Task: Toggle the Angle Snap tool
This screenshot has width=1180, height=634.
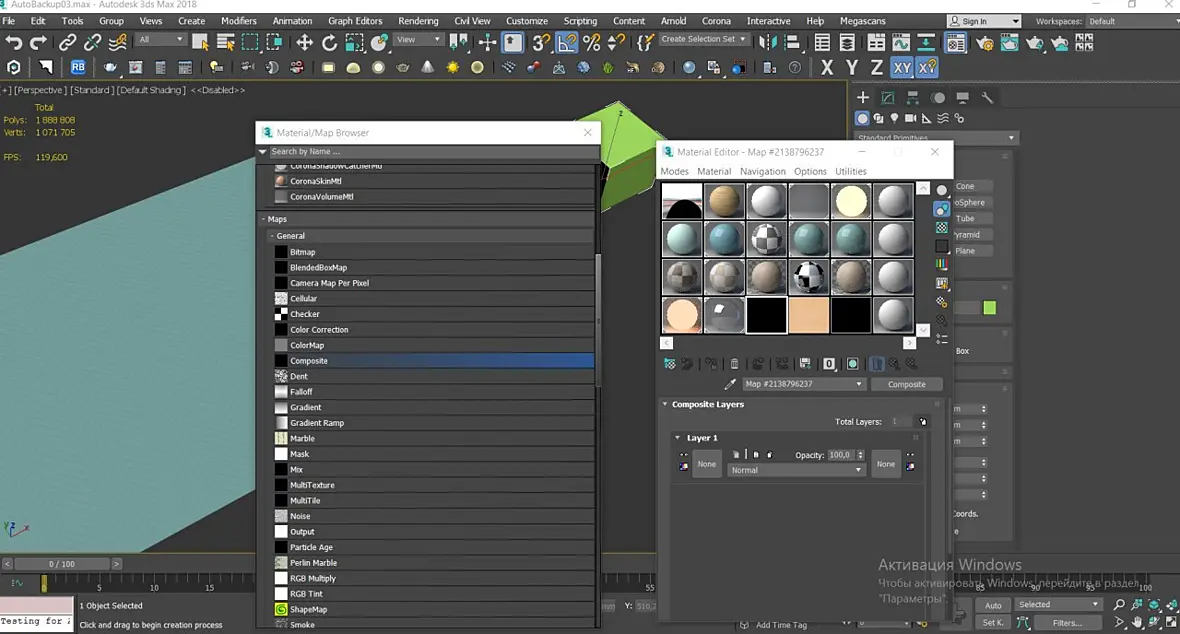Action: (567, 43)
